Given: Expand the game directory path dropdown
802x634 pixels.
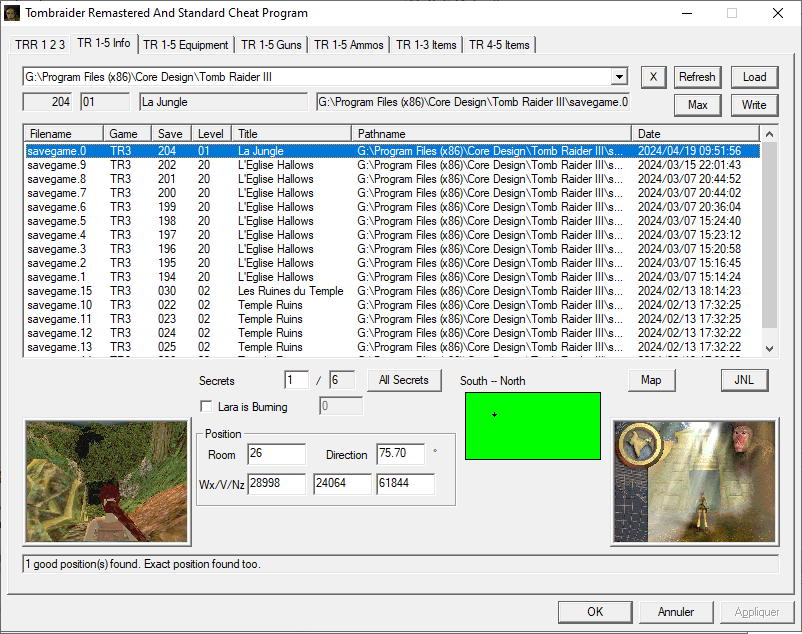Looking at the screenshot, I should (619, 77).
